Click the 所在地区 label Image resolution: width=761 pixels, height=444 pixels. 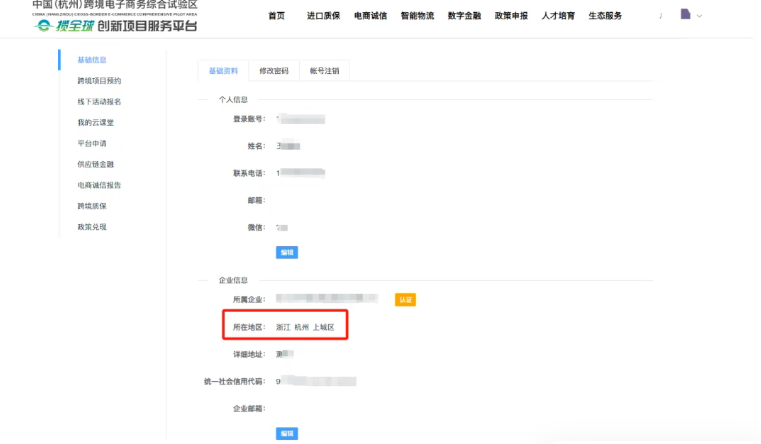click(249, 327)
